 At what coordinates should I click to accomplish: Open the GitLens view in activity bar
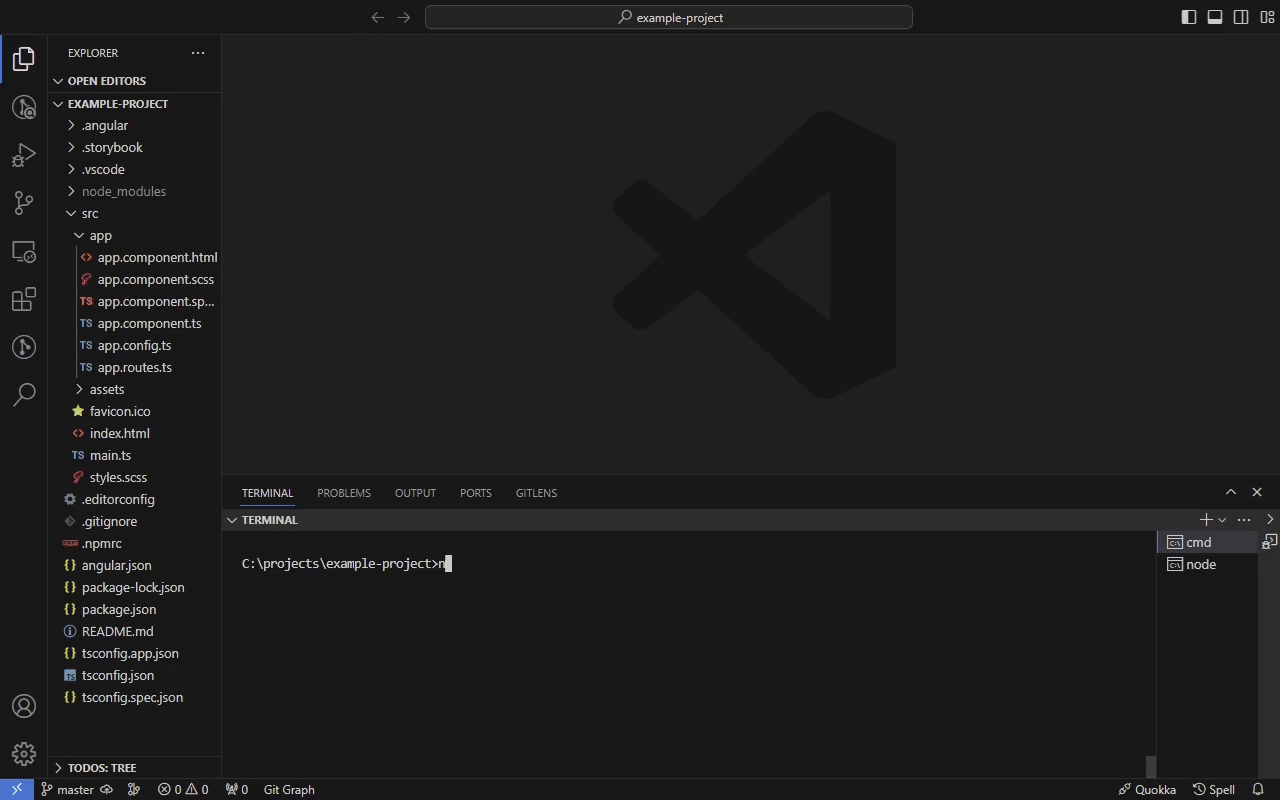coord(24,347)
